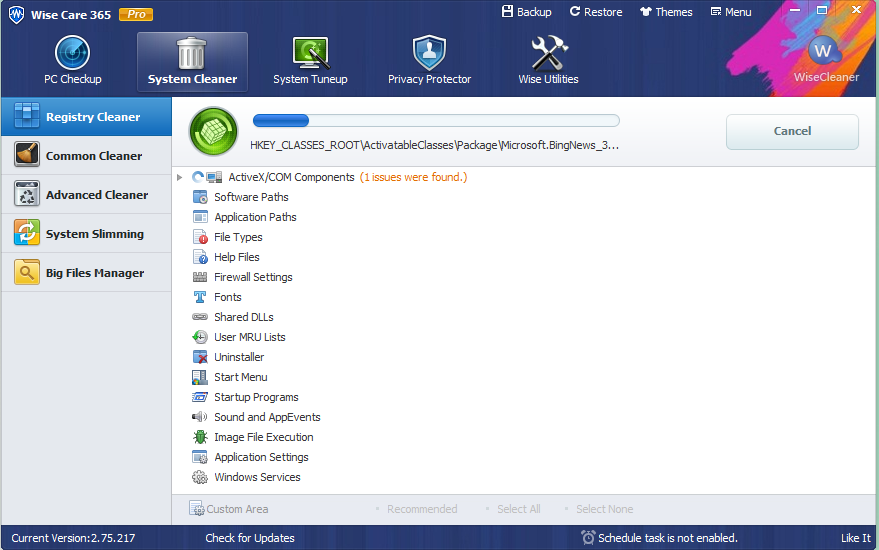Click the Check for Updates link
Viewport: 879px width, 550px height.
250,538
